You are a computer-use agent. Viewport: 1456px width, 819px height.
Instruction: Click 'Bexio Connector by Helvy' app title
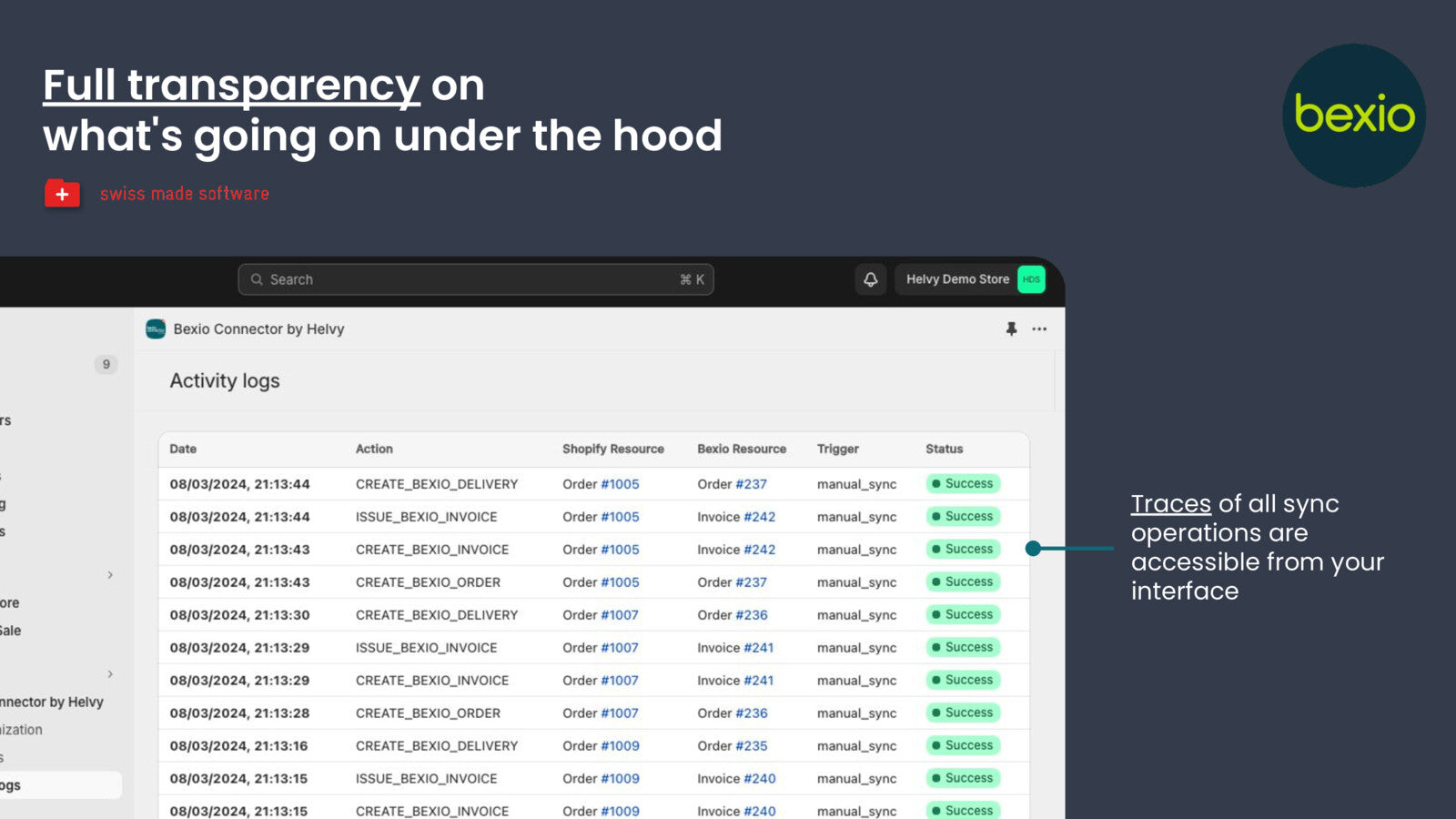258,329
